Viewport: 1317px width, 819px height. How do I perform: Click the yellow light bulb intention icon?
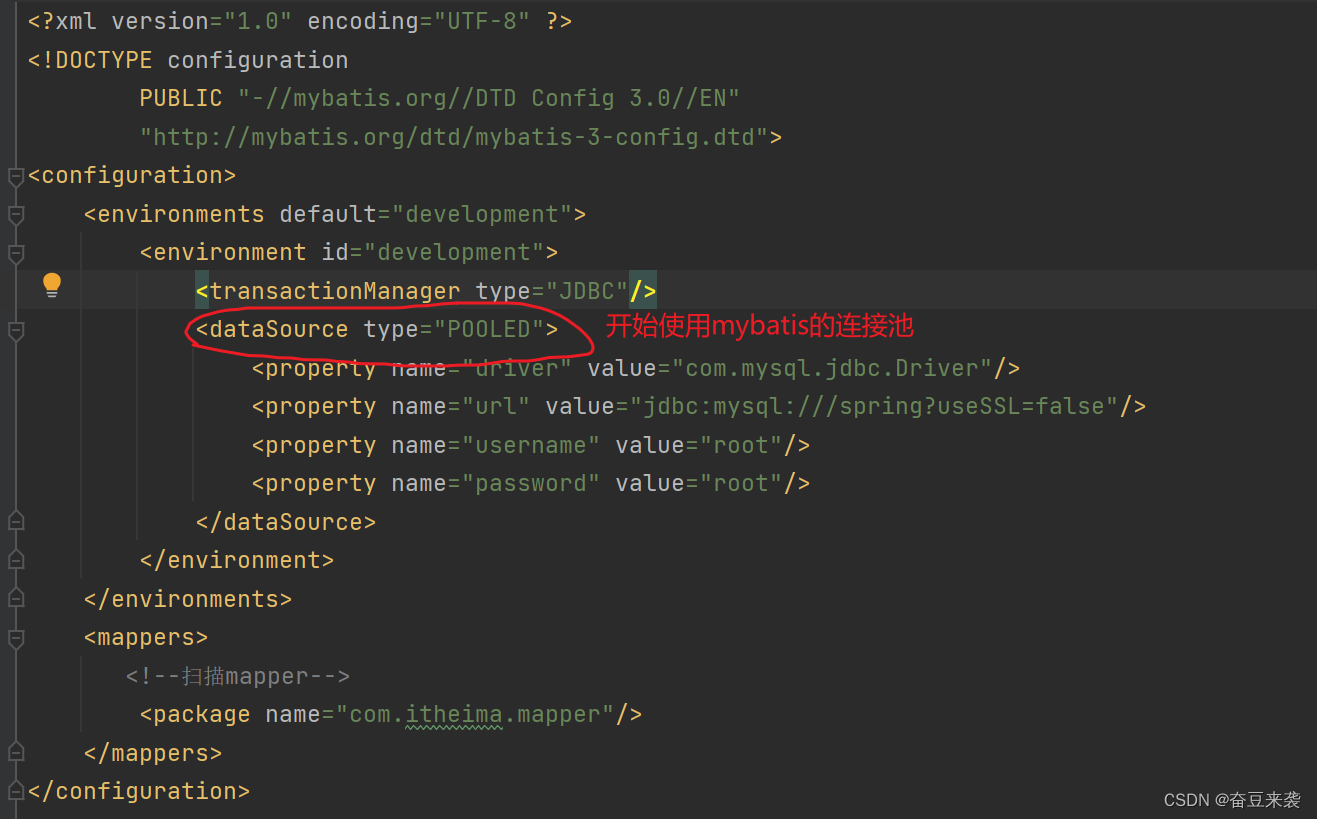[52, 285]
